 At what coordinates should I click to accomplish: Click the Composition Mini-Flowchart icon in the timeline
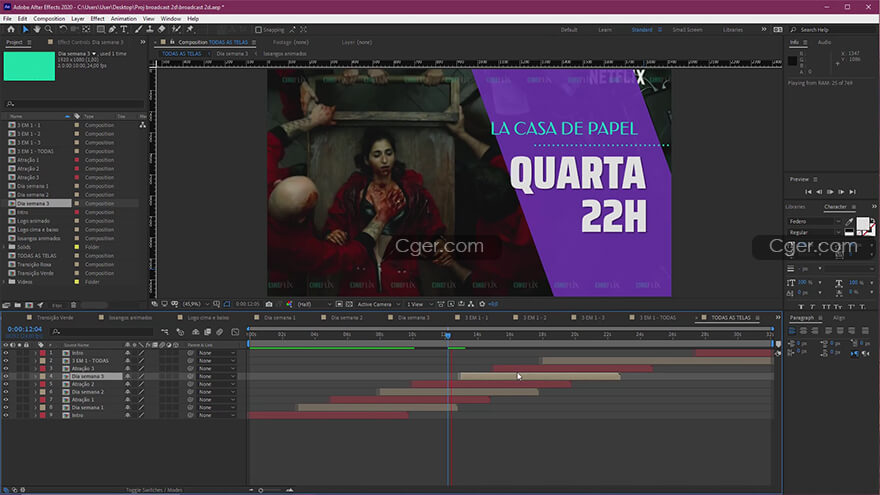pos(164,332)
